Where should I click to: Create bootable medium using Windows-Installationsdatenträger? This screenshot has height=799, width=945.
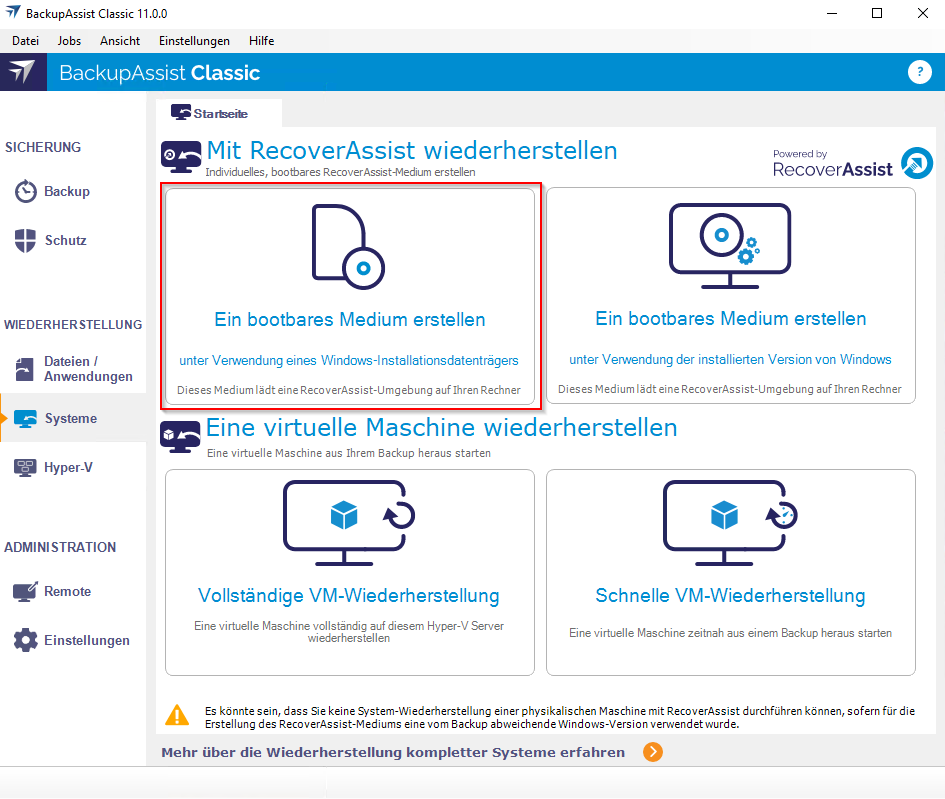coord(349,297)
